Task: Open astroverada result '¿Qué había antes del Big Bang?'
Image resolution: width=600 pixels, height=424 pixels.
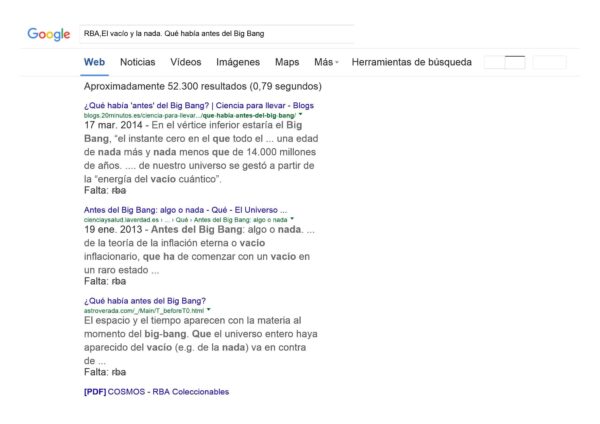Action: coord(145,301)
